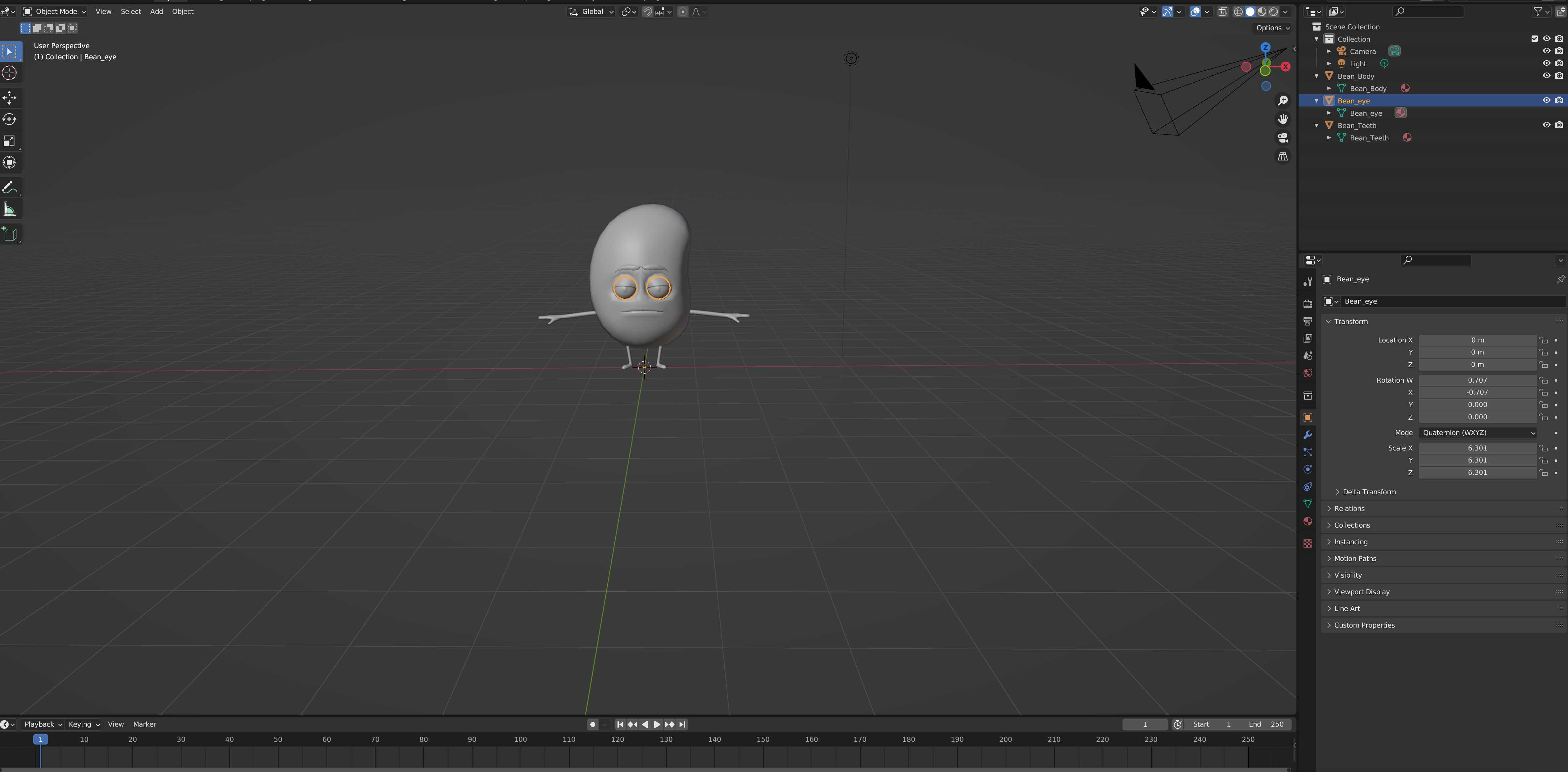Viewport: 1568px width, 772px height.
Task: Open the Physics properties tab
Action: pyautogui.click(x=1308, y=469)
